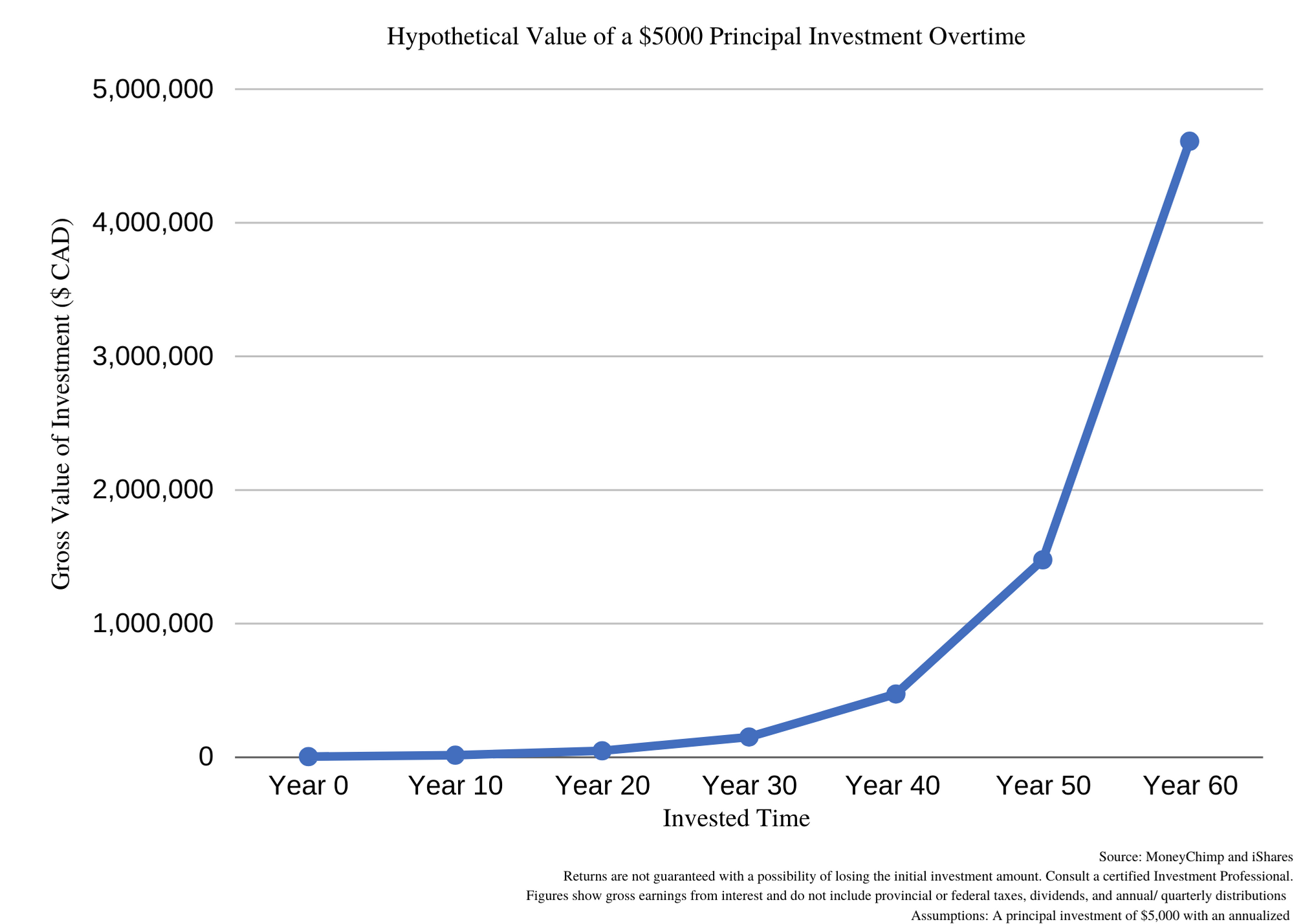Screen dimensions: 1294x924
Task: Click the Year 20 data point
Action: point(602,751)
